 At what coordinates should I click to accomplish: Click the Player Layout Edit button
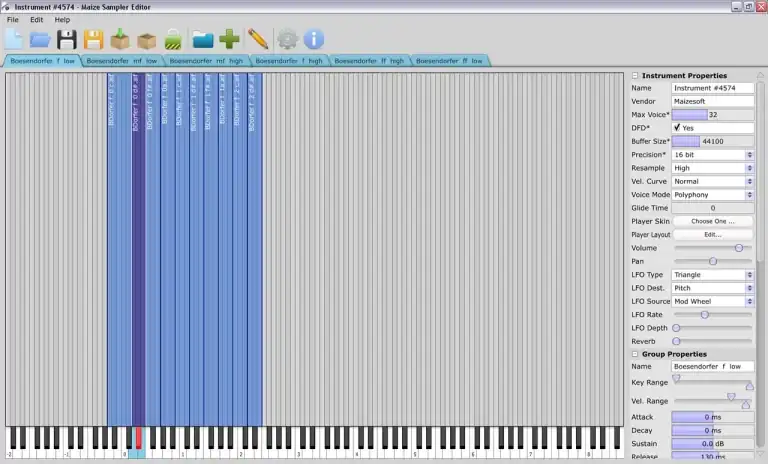[713, 234]
